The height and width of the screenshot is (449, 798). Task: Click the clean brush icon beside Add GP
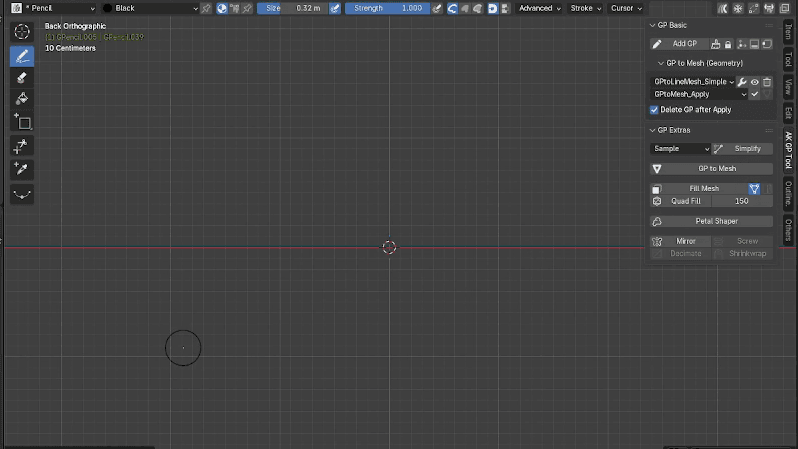coord(716,44)
